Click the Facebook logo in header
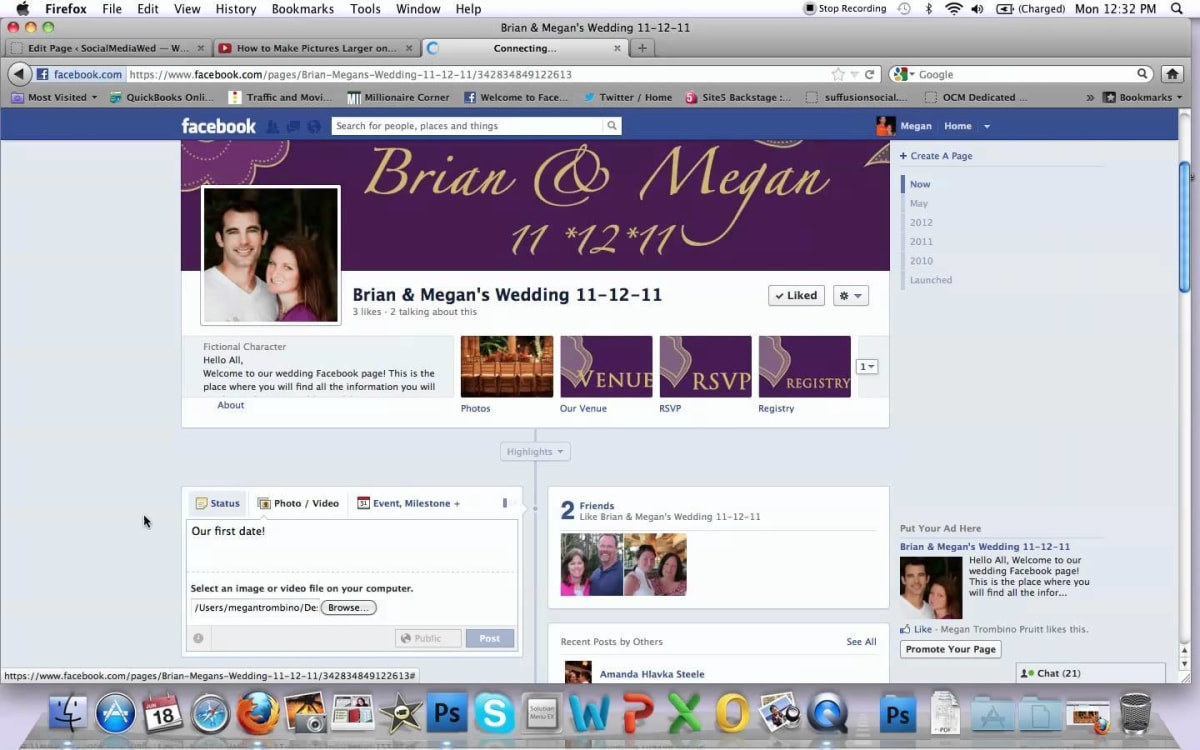Image resolution: width=1200 pixels, height=750 pixels. point(218,126)
